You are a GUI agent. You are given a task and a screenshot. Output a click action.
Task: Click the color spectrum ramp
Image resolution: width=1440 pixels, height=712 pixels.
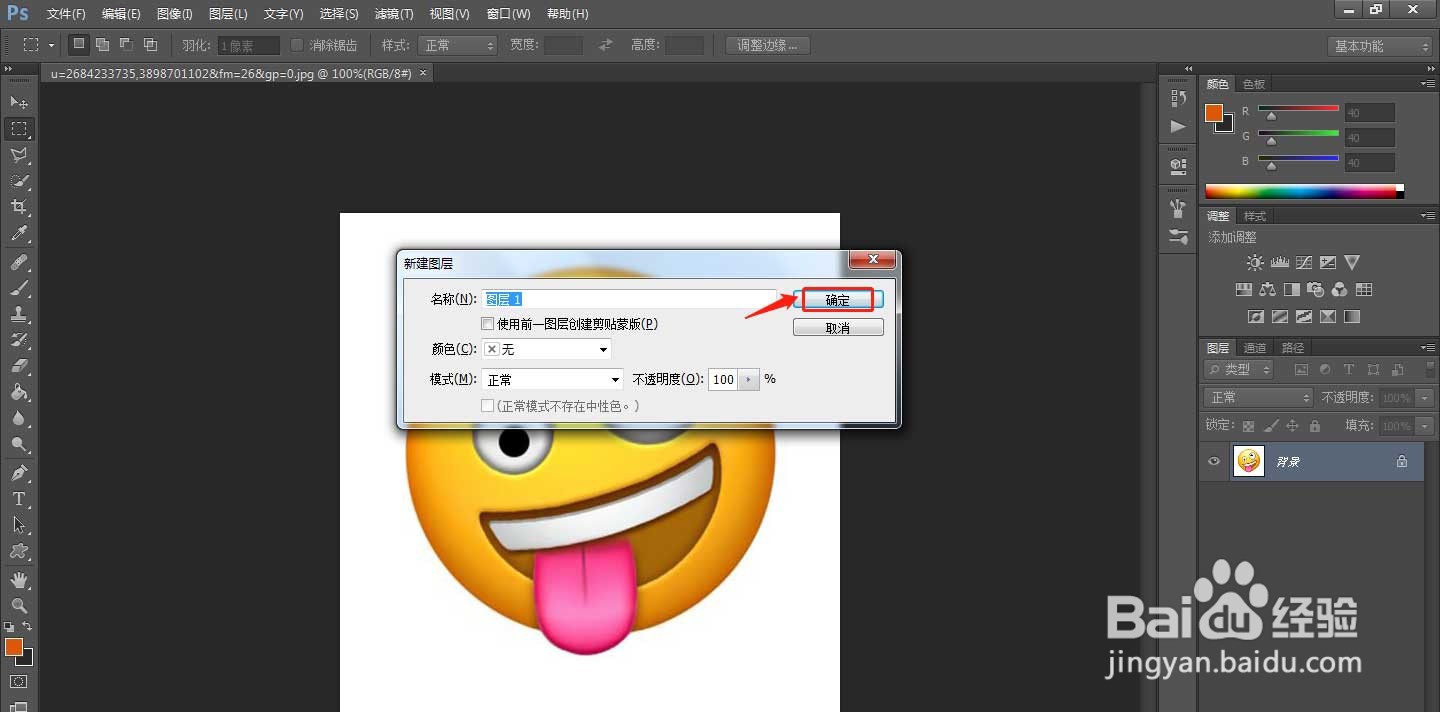click(x=1304, y=191)
